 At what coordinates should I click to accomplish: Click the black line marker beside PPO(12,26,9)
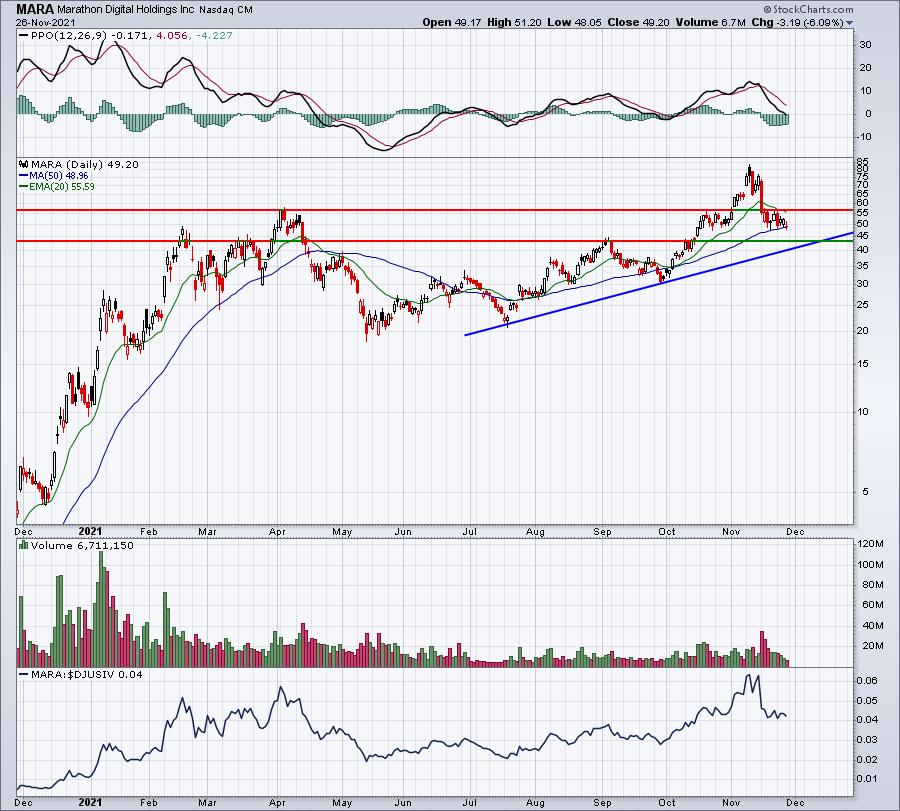pos(24,36)
